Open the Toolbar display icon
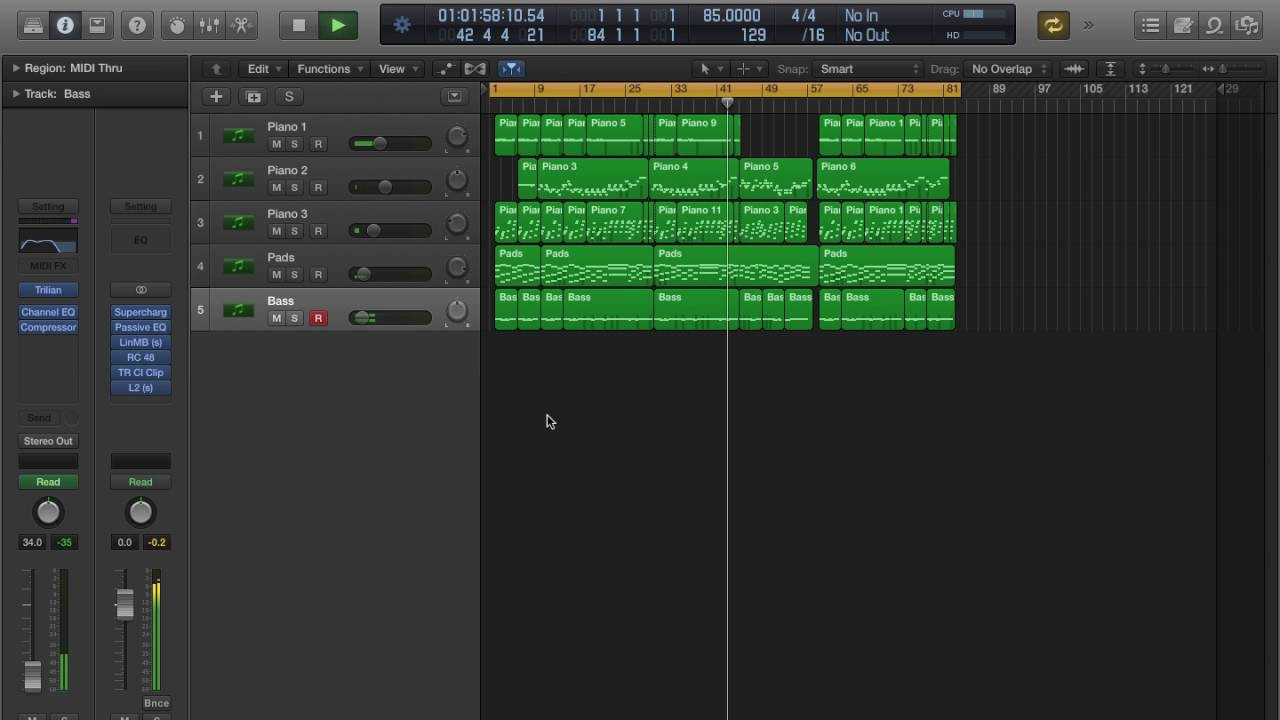 (97, 26)
